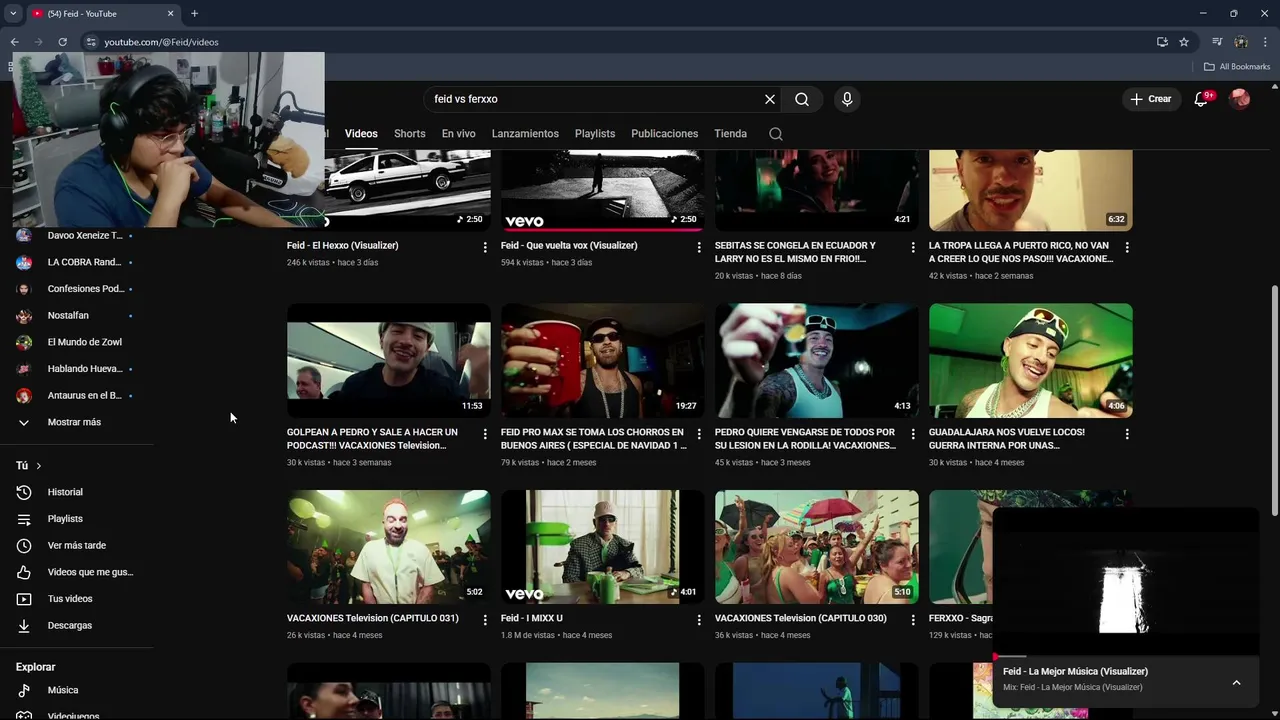Open options menu for VACAXIONES CAPITULO 031 video

485,620
